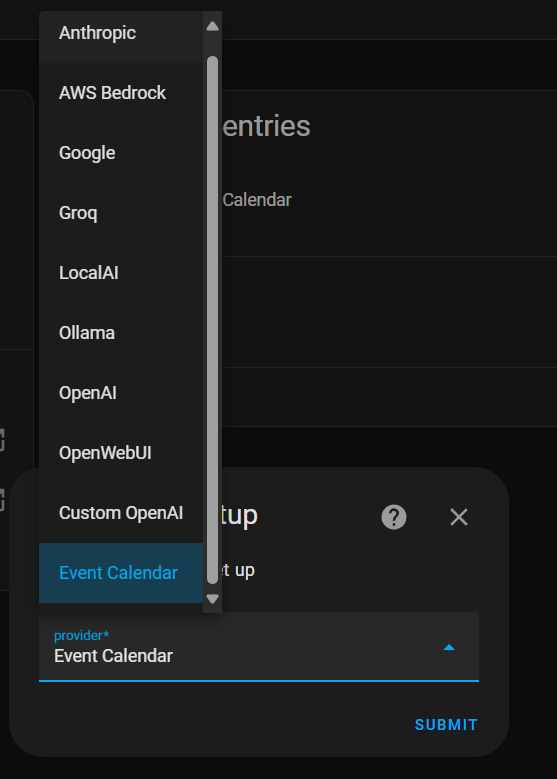Select Anthropic from provider list
This screenshot has height=779, width=557.
121,33
